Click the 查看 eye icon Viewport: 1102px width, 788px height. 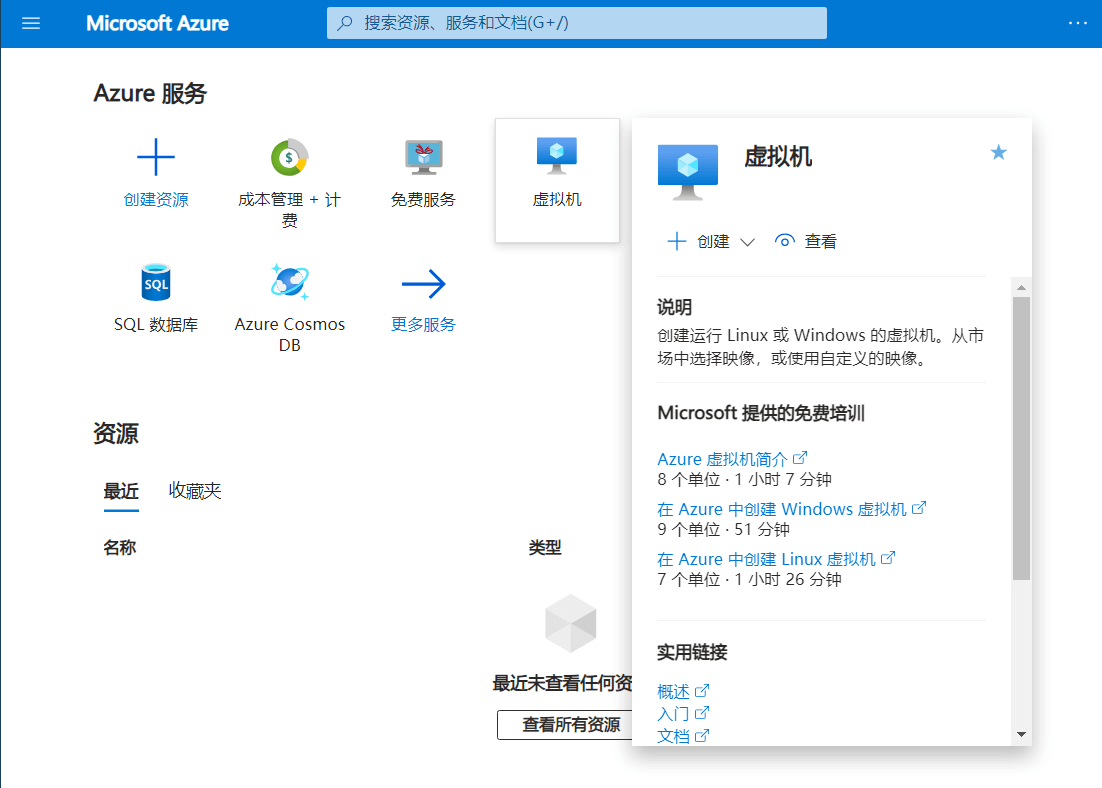784,241
